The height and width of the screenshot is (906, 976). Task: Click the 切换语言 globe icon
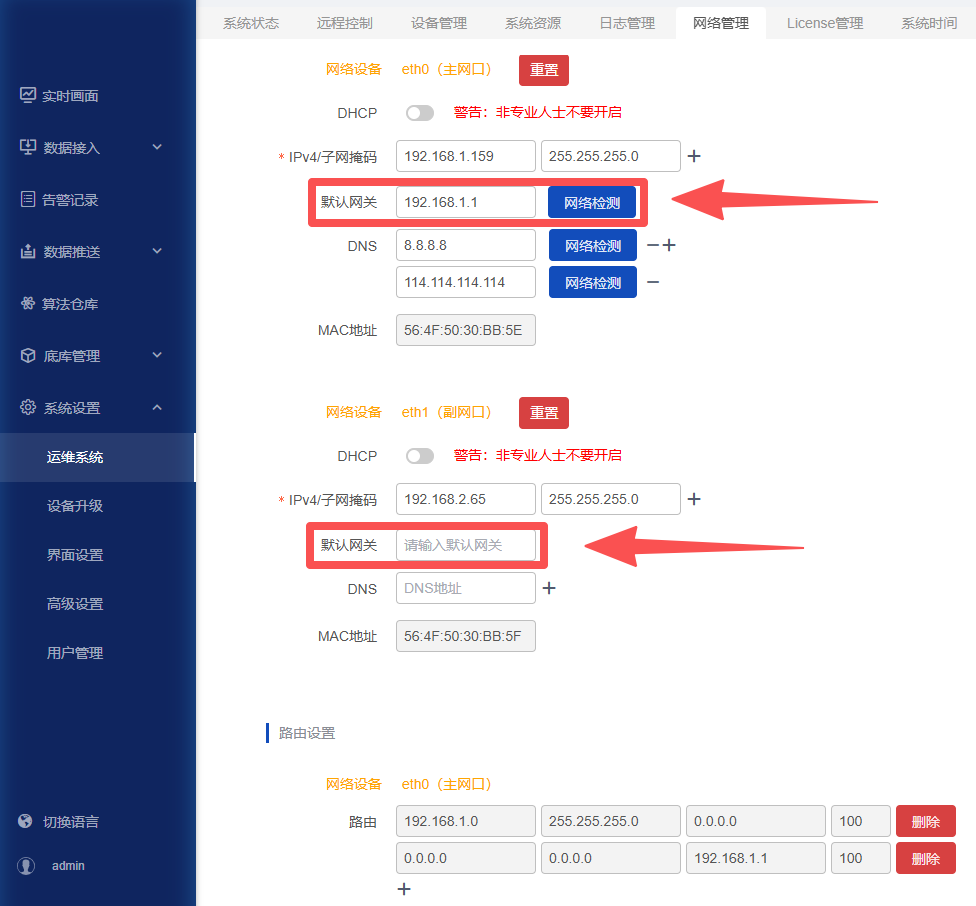[26, 822]
